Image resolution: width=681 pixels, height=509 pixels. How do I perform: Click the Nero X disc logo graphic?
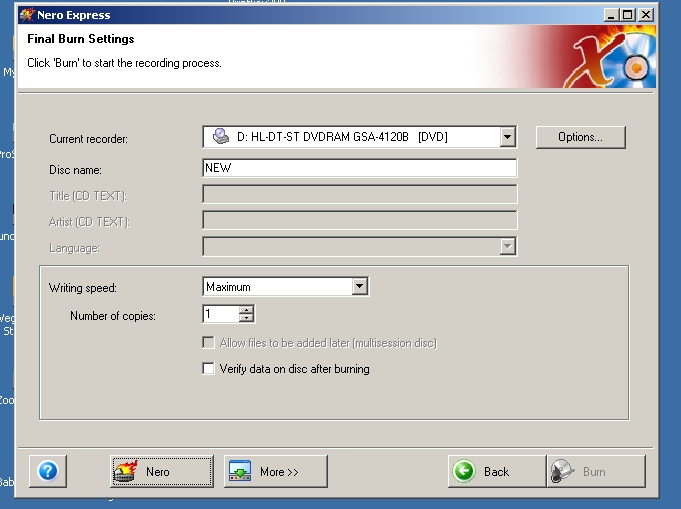[610, 56]
